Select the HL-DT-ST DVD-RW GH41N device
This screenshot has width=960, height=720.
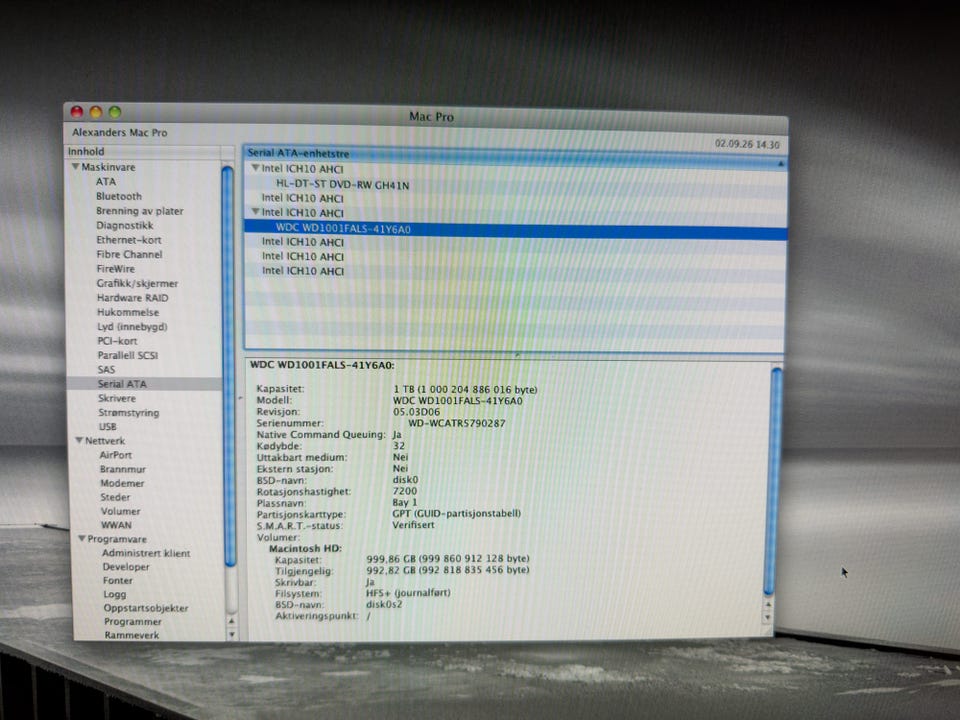[x=342, y=184]
